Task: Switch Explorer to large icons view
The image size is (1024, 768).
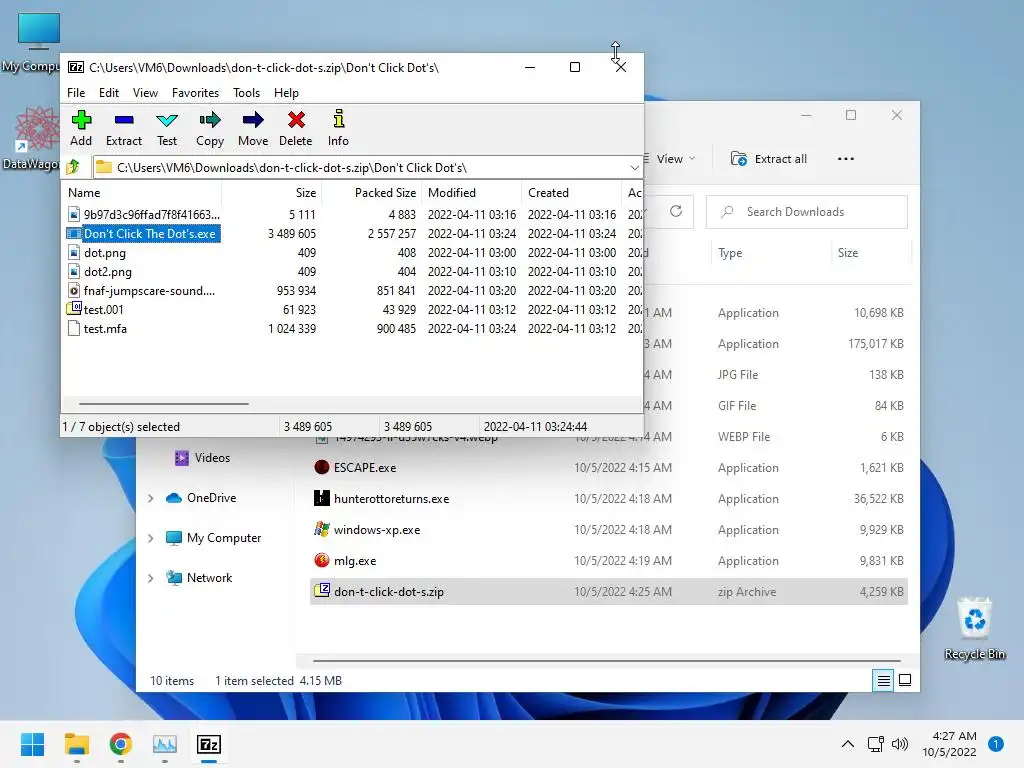Action: click(x=905, y=680)
